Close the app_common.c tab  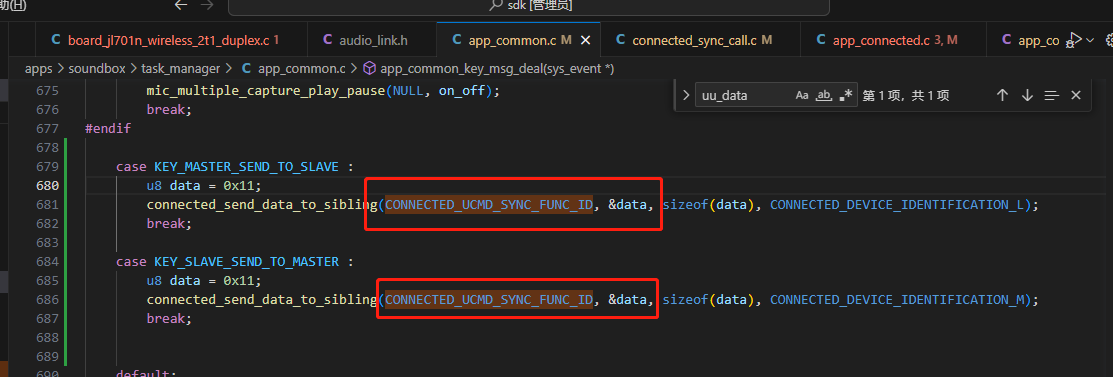point(586,40)
